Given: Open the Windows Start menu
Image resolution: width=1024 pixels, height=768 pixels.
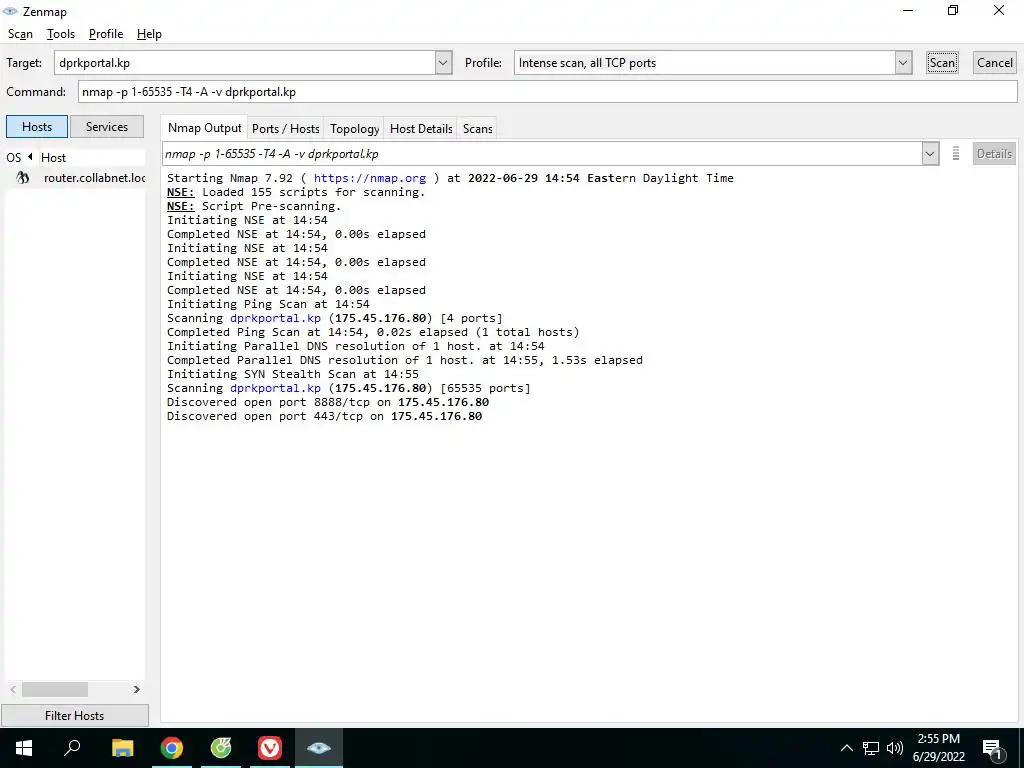Looking at the screenshot, I should click(x=24, y=748).
